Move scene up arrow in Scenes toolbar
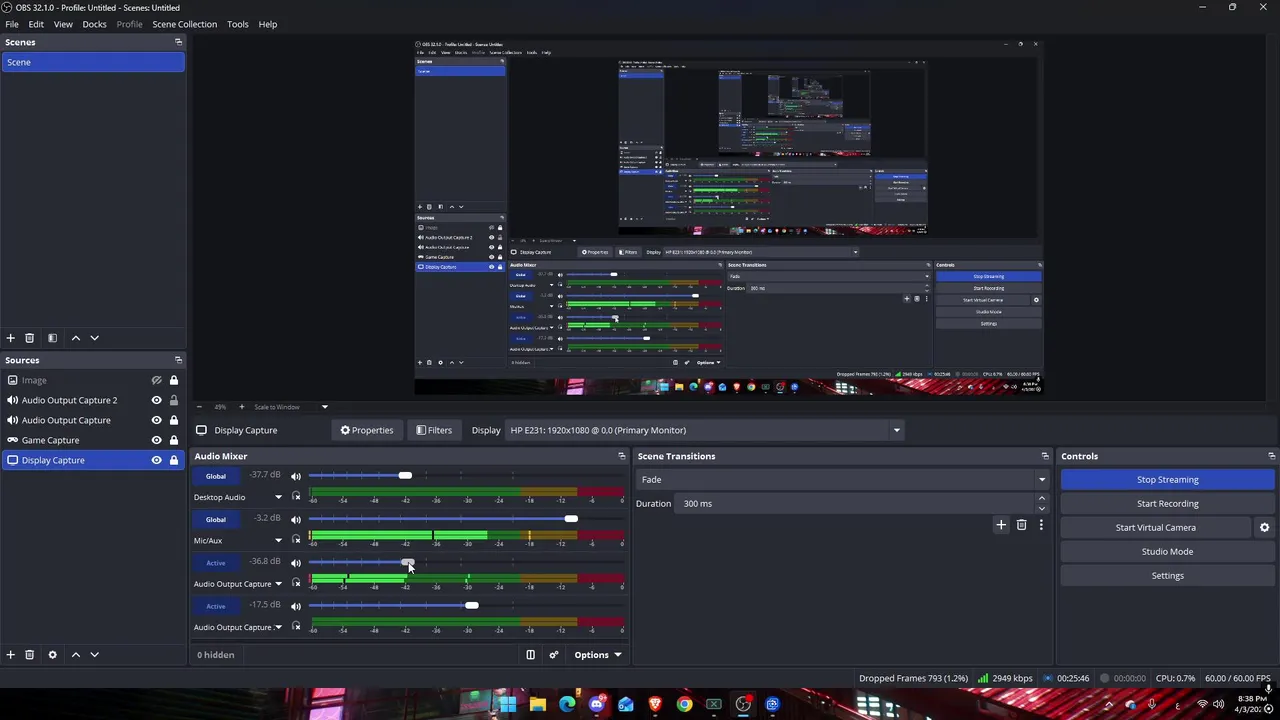The image size is (1280, 720). (x=75, y=338)
